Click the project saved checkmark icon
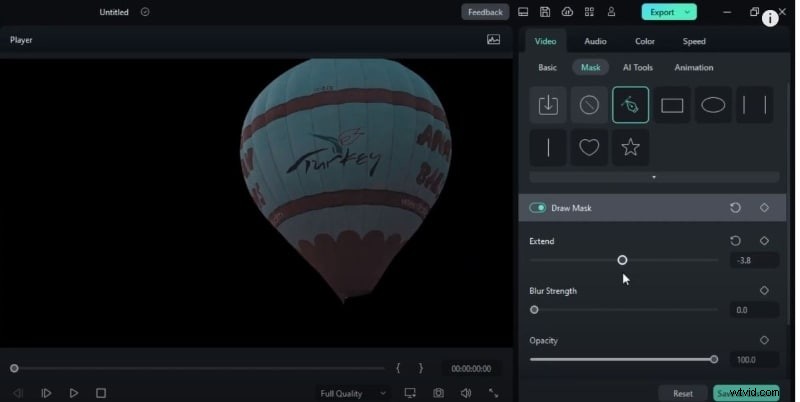Image resolution: width=800 pixels, height=402 pixels. pos(145,12)
